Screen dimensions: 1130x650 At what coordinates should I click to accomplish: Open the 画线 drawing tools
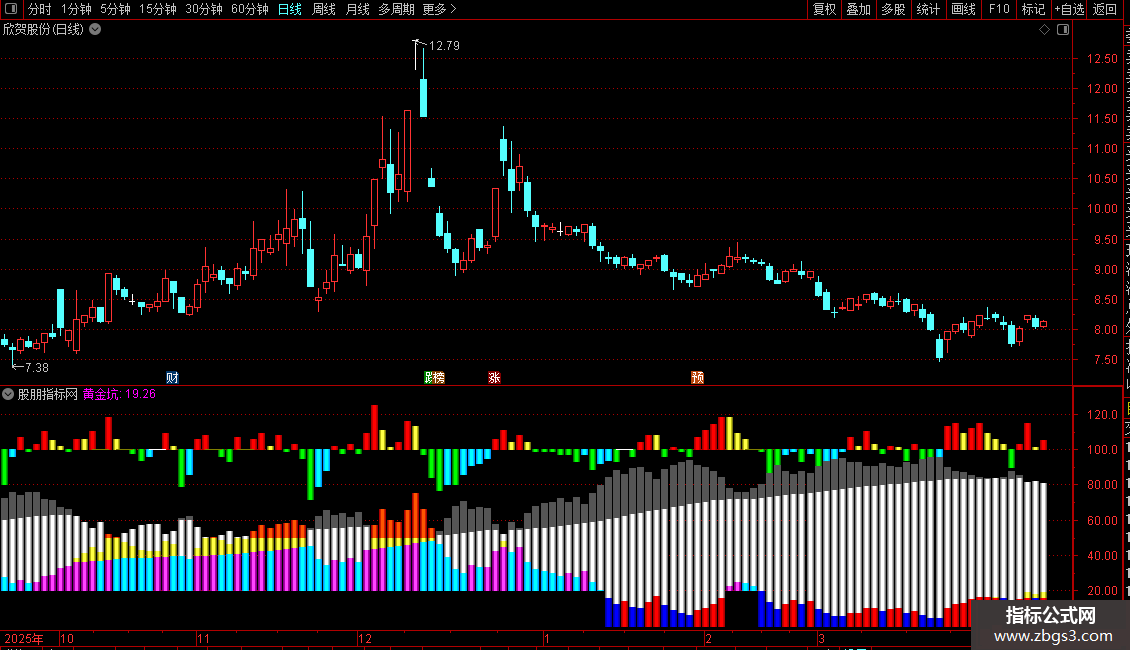pos(964,9)
